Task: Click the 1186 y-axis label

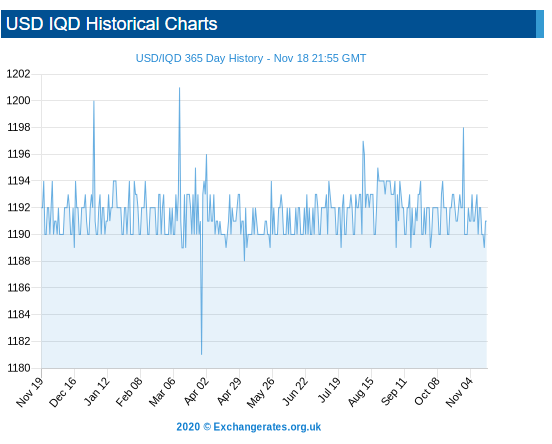Action: click(x=19, y=288)
